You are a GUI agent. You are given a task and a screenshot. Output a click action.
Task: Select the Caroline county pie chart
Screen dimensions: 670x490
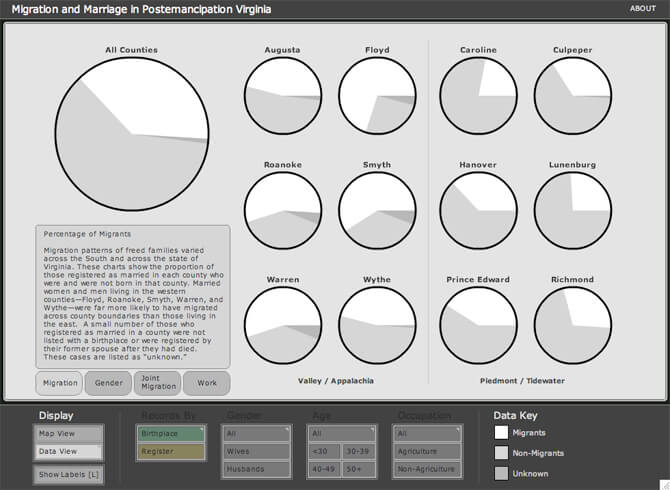[x=478, y=95]
